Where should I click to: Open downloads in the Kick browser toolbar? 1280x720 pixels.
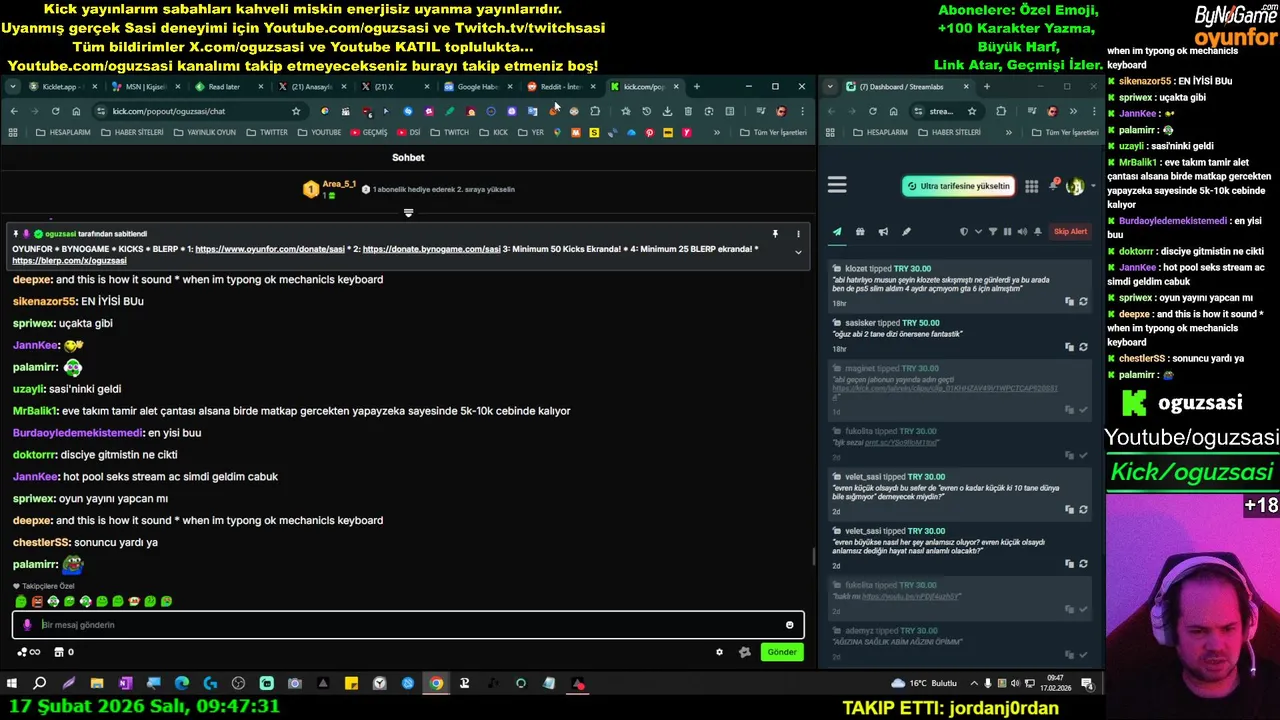[667, 111]
